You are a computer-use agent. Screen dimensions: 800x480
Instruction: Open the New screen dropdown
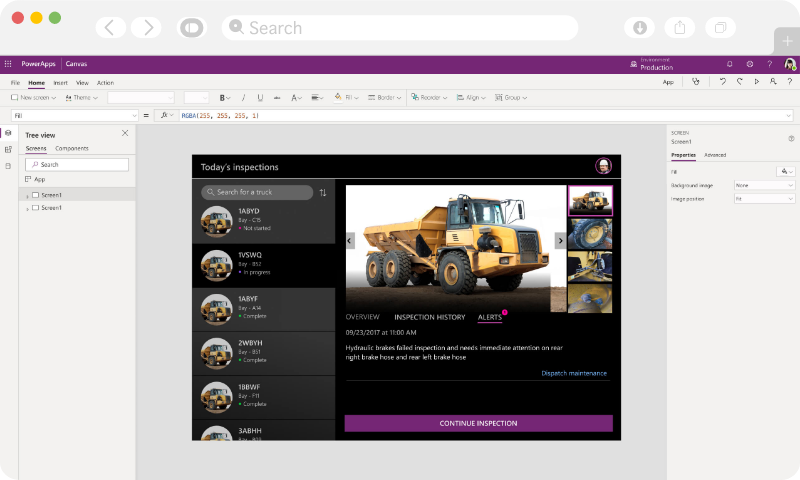tap(34, 97)
